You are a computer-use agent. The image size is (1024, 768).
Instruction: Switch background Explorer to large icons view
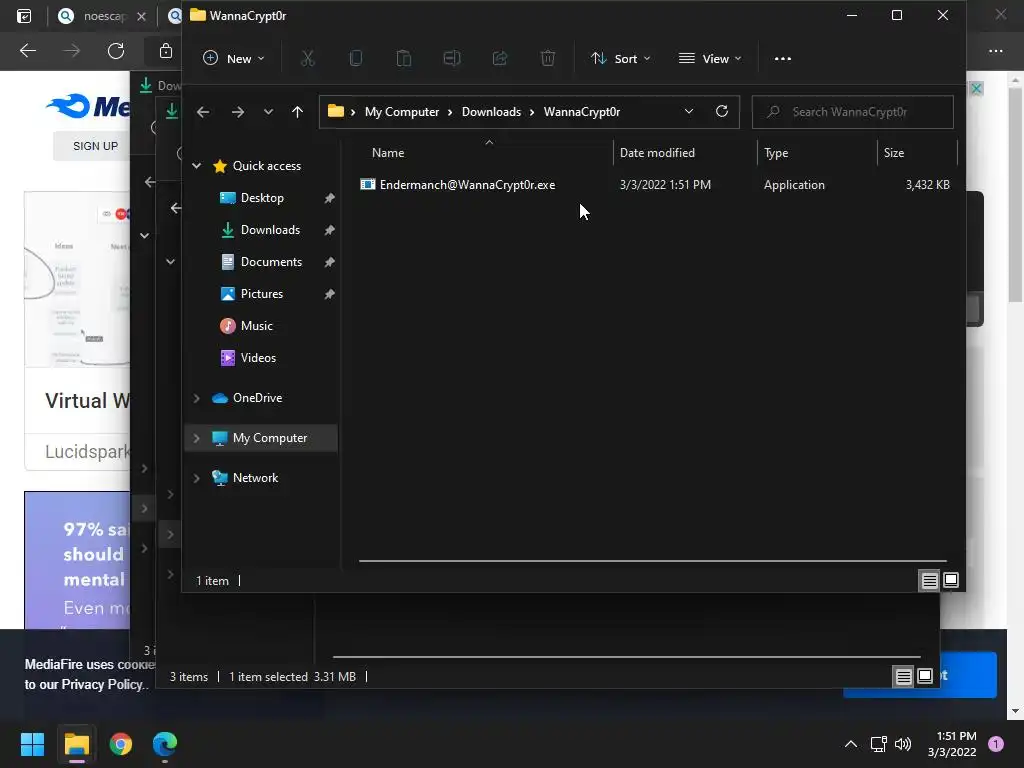pyautogui.click(x=925, y=677)
